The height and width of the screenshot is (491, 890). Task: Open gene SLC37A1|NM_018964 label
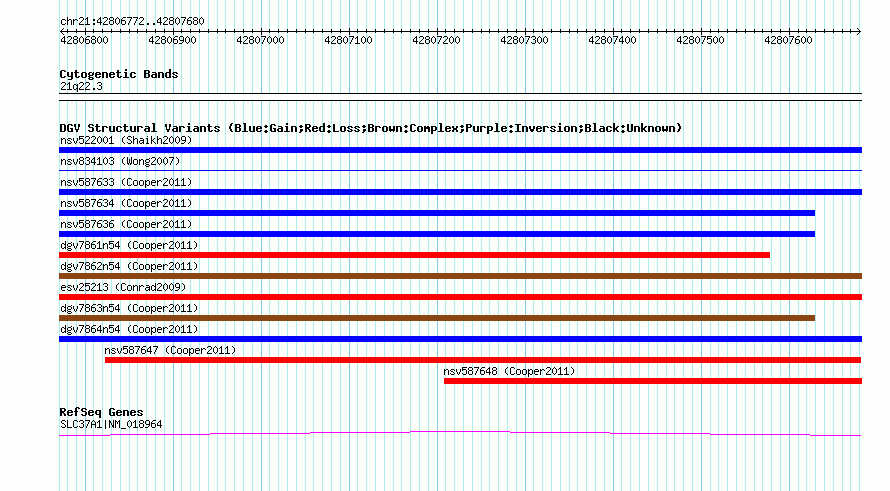point(111,424)
